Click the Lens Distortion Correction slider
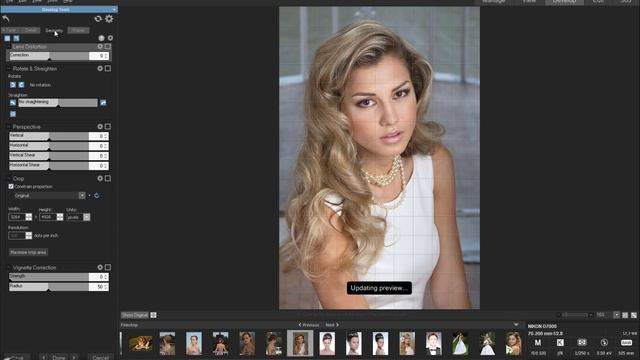Screen dimensions: 640x360 point(49,56)
